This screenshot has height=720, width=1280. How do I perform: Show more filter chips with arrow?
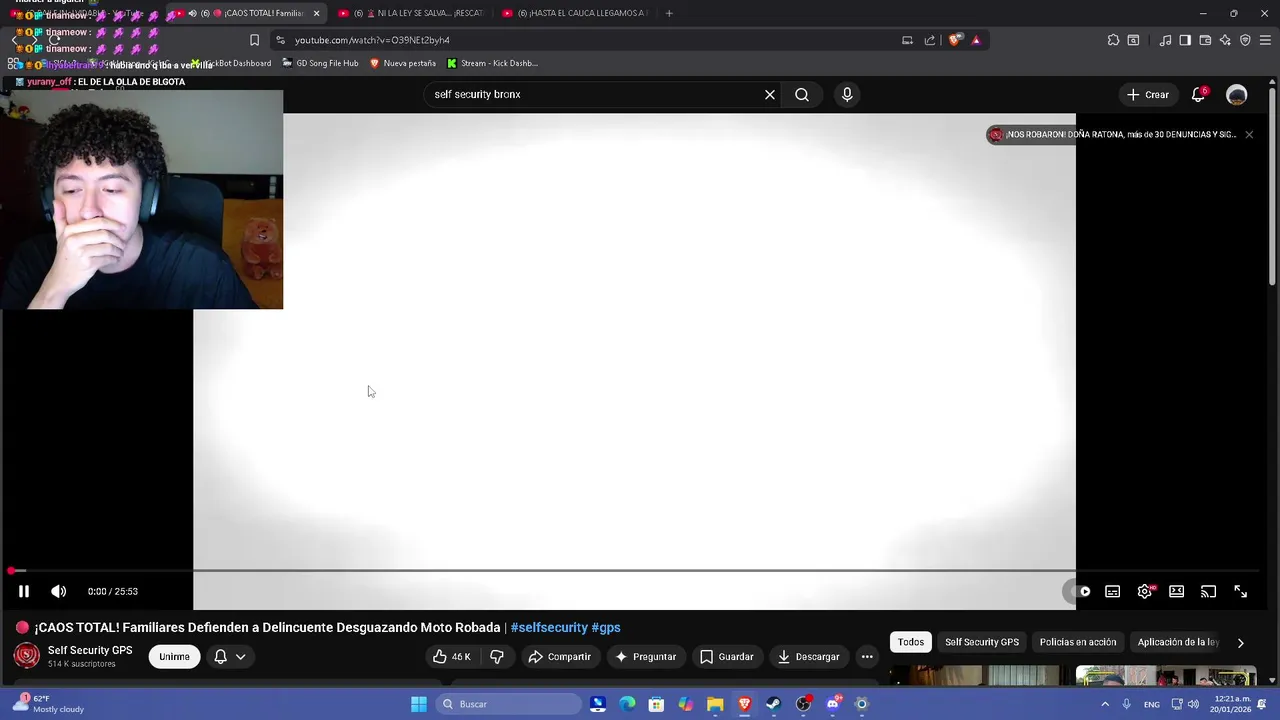(1241, 643)
